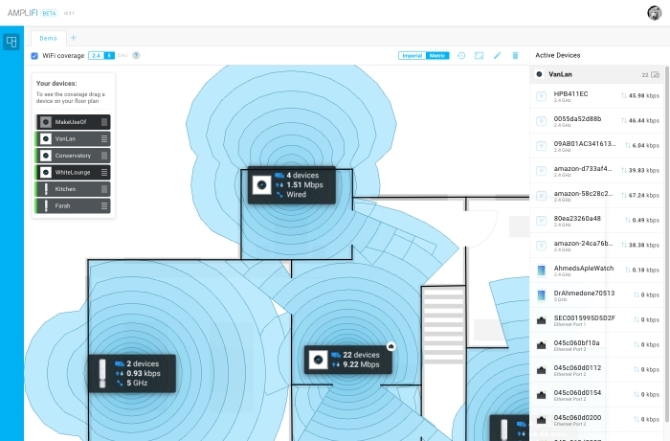670x441 pixels.
Task: Click the 22 devices router card
Action: 348,360
